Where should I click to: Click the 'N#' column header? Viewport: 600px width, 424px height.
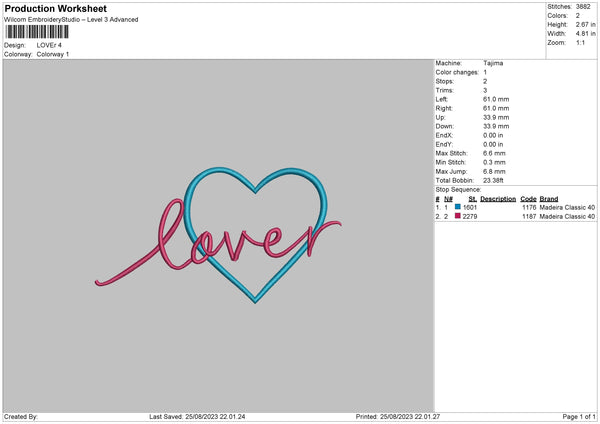(448, 198)
